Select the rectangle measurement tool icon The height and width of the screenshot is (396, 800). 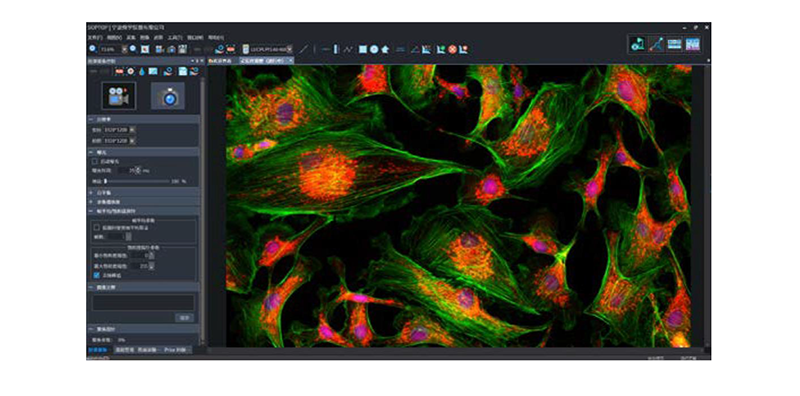pos(363,49)
